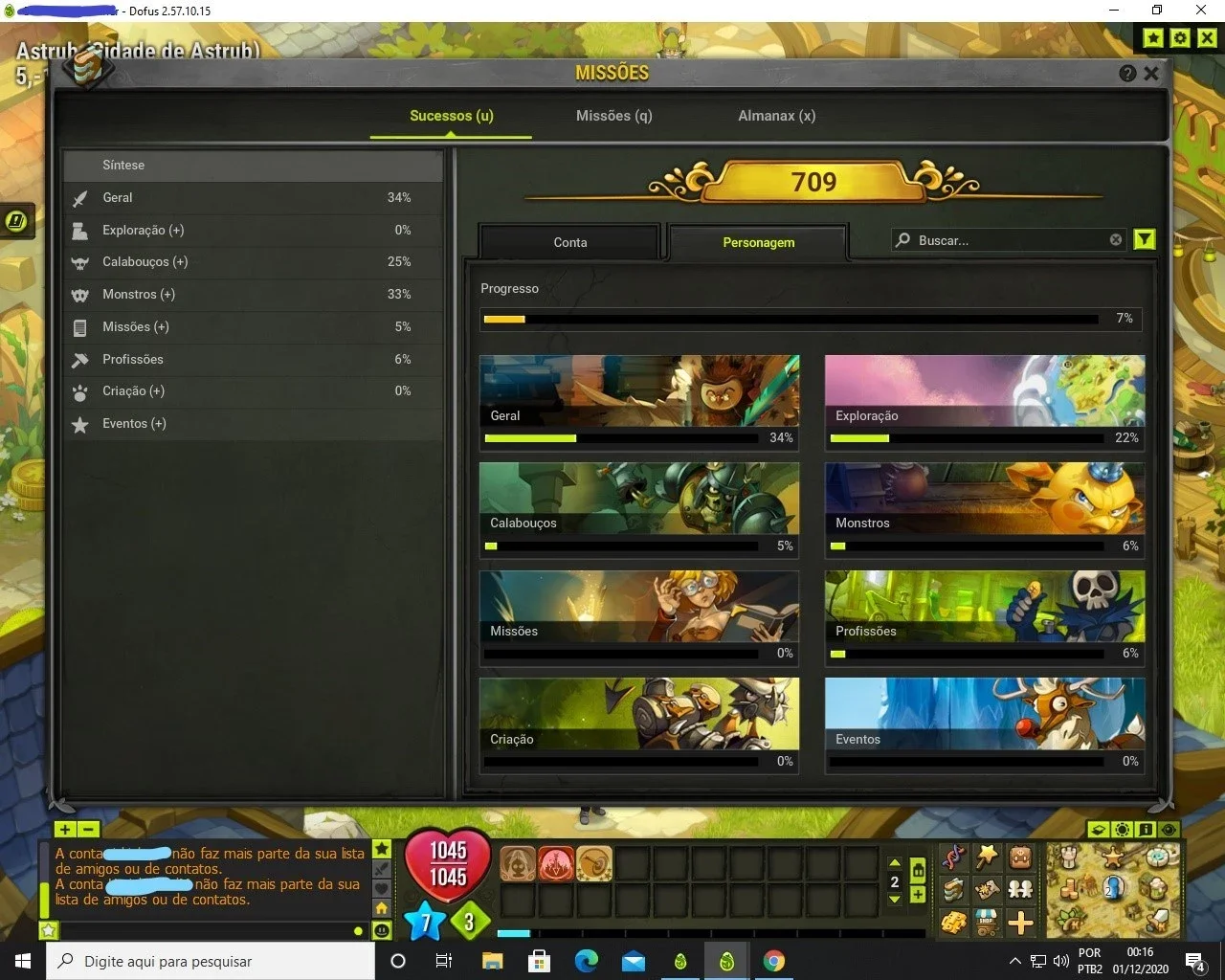
Task: Expand the Exploração (+) category
Action: (x=253, y=230)
